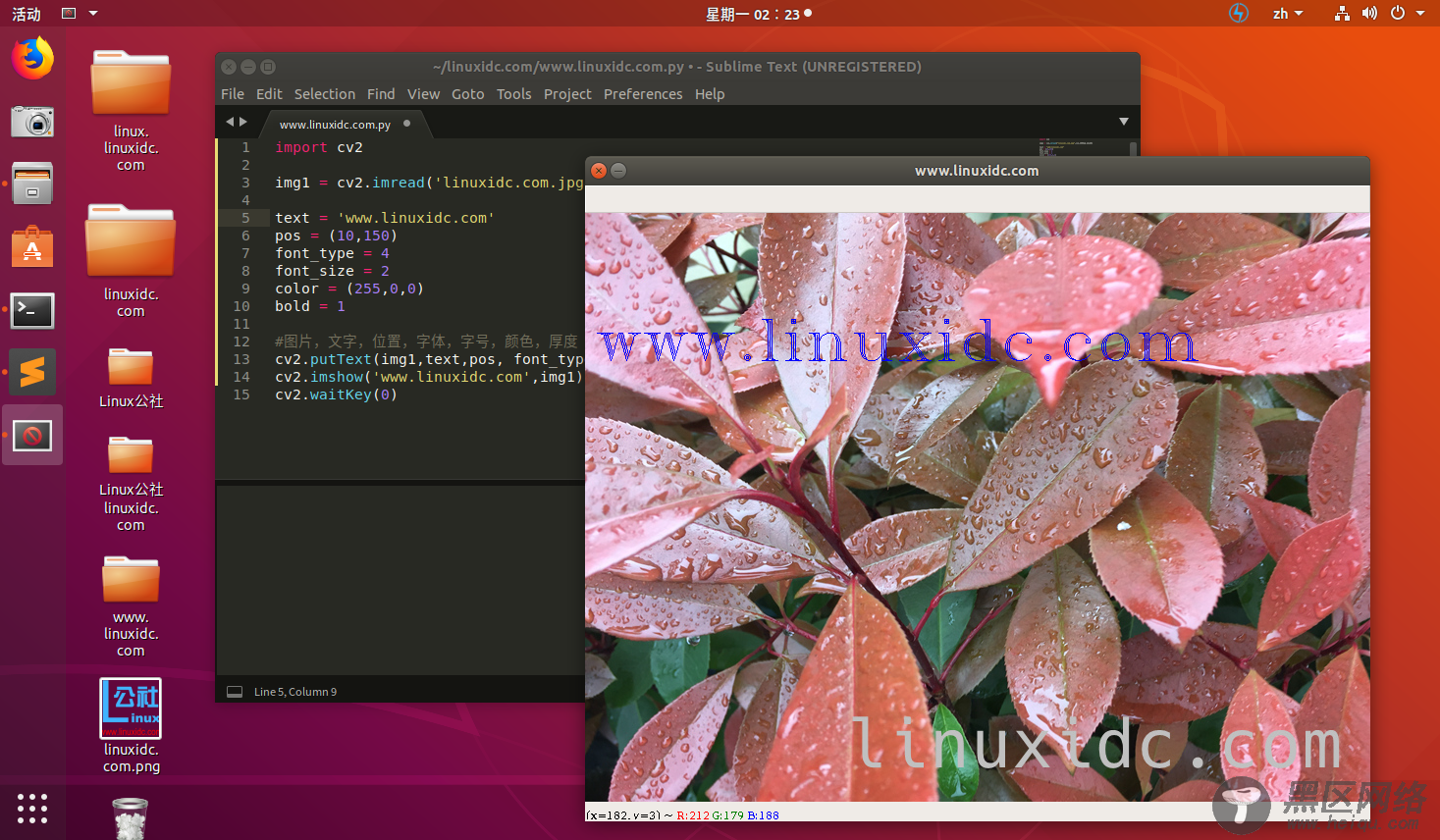This screenshot has width=1440, height=840.
Task: Open desktop folder 'linux.linuxidc.com'
Action: coord(131,109)
